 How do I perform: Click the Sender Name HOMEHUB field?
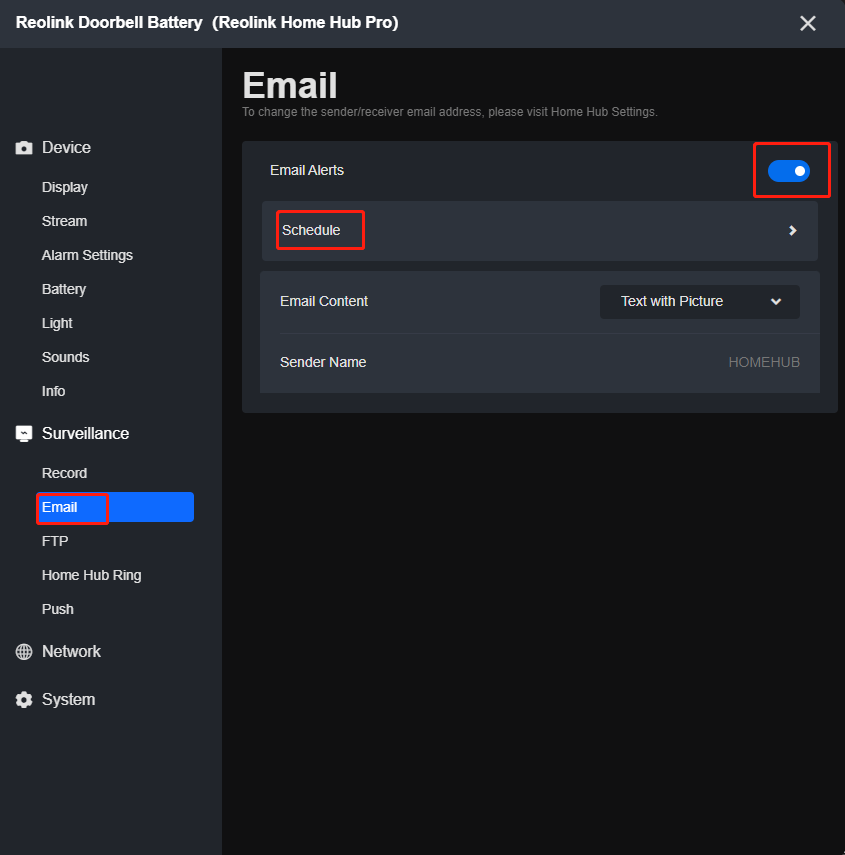click(764, 362)
